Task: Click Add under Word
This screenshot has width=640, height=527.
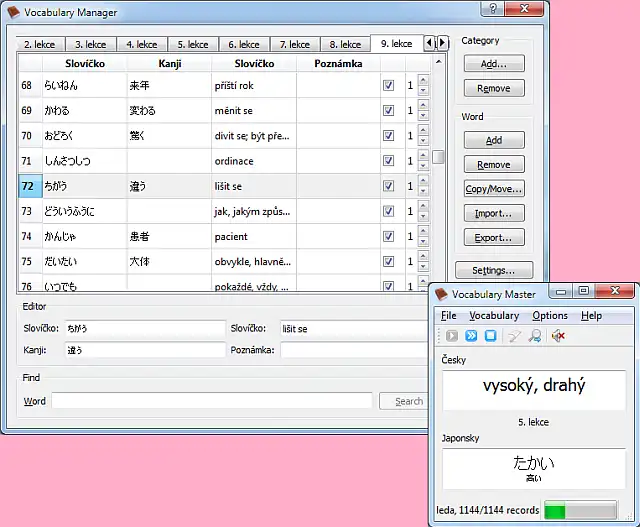Action: pos(494,140)
